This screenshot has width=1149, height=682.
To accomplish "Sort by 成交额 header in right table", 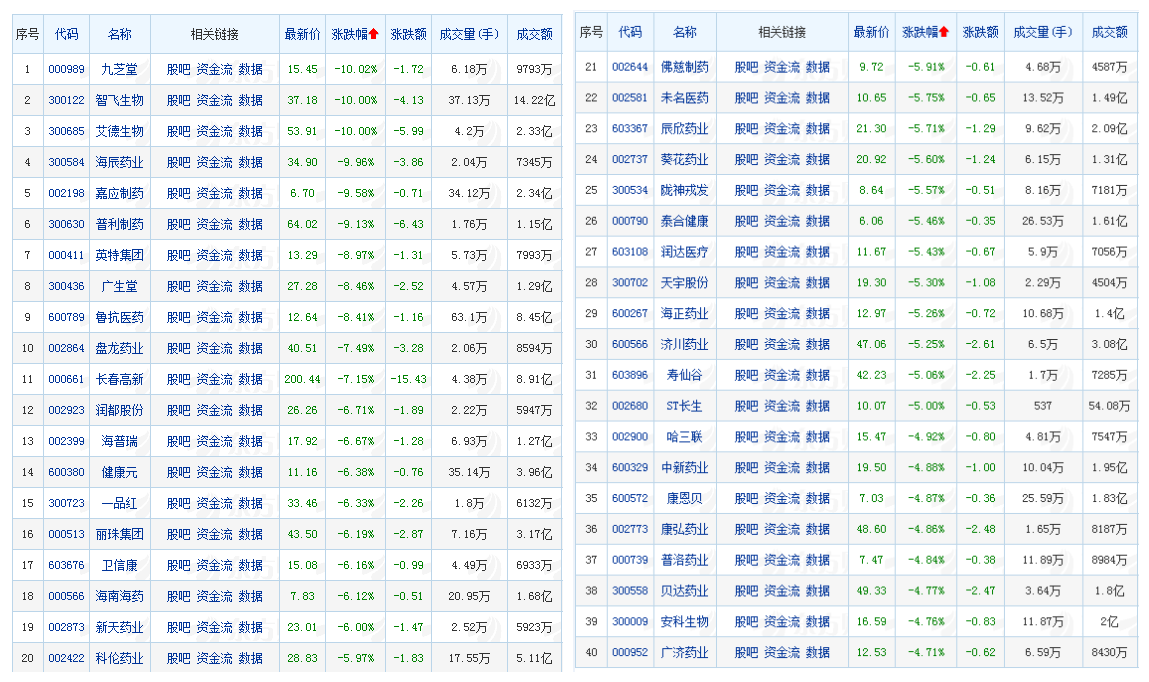I will pos(1108,32).
